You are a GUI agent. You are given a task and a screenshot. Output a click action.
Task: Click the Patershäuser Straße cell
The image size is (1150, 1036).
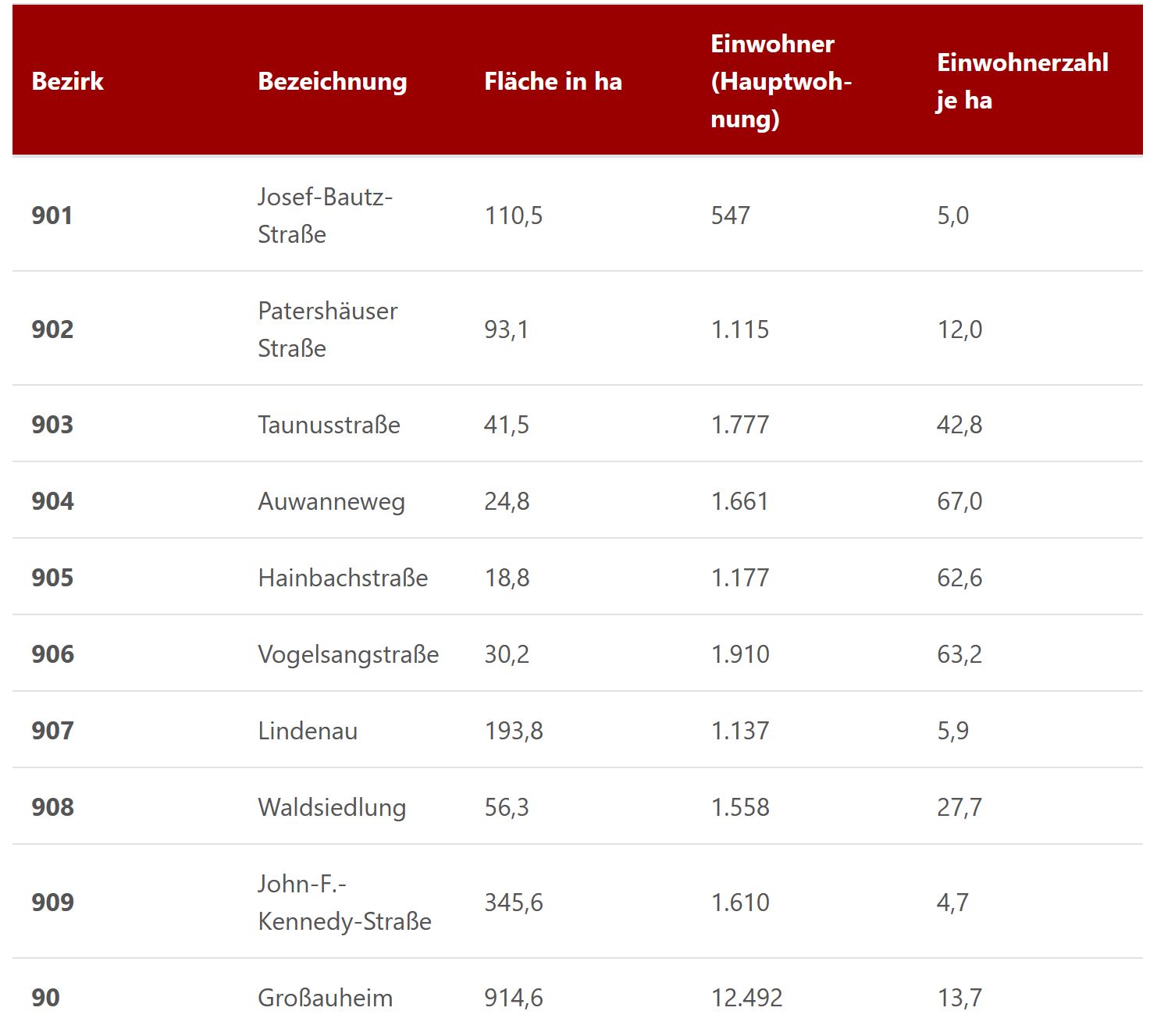point(327,329)
